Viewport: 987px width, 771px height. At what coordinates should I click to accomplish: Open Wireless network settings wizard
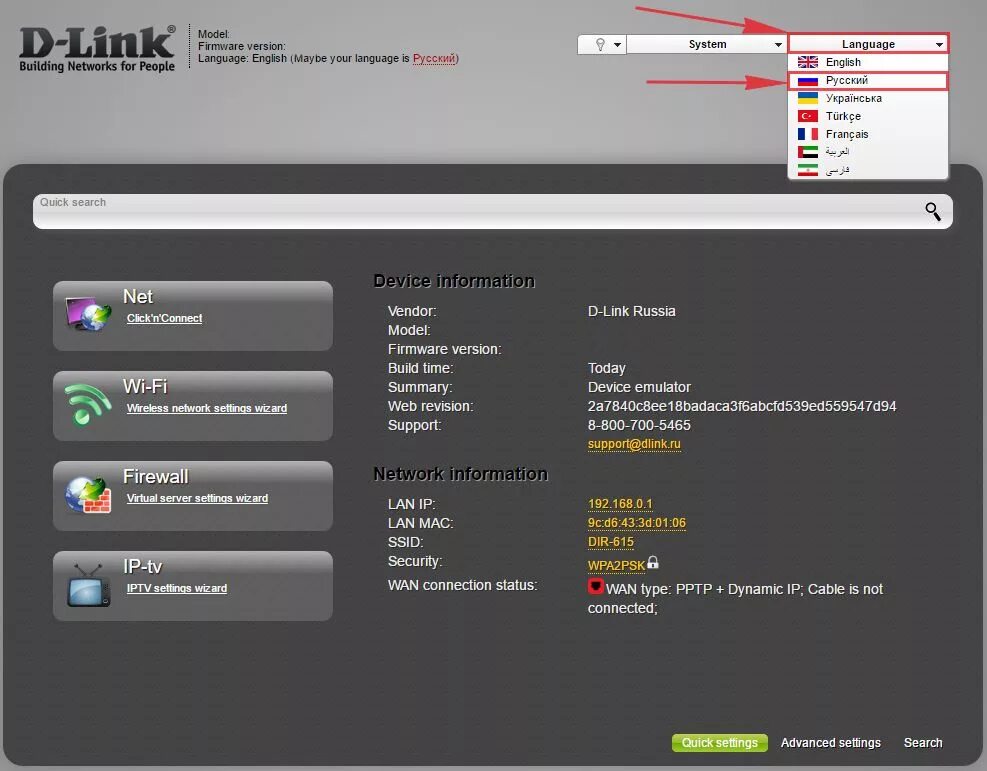tap(206, 408)
